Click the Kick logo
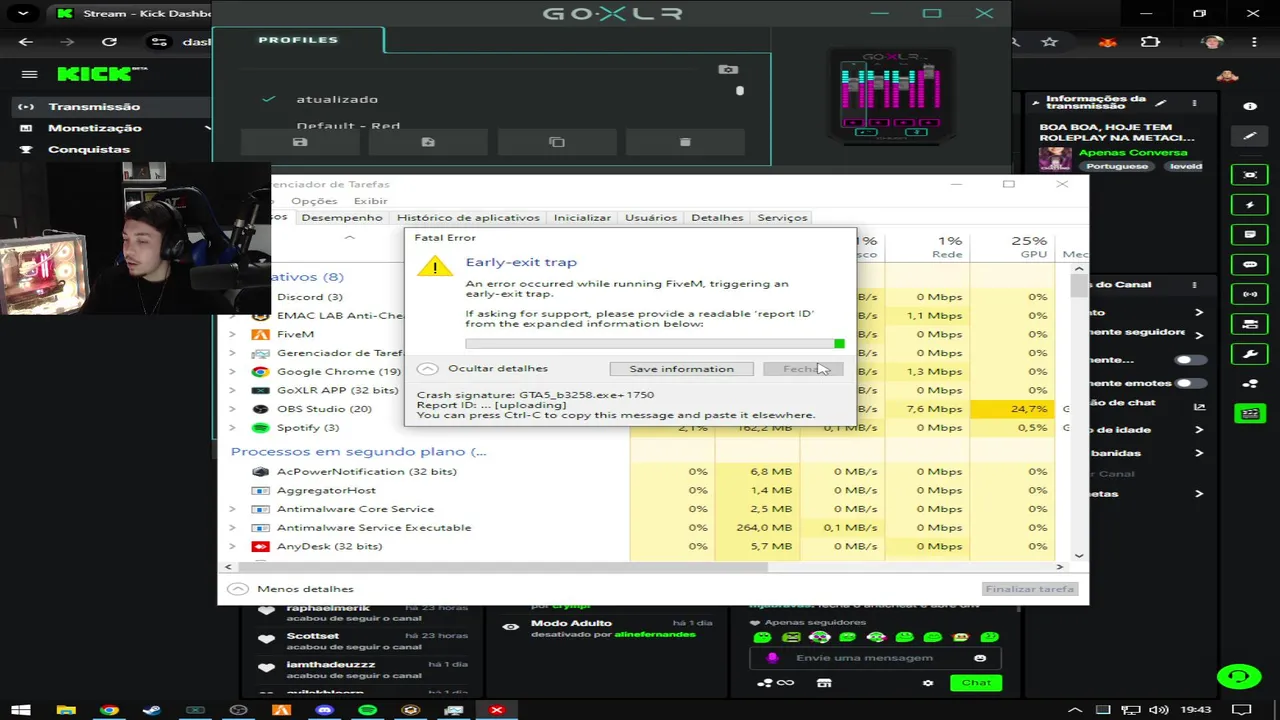 click(94, 74)
